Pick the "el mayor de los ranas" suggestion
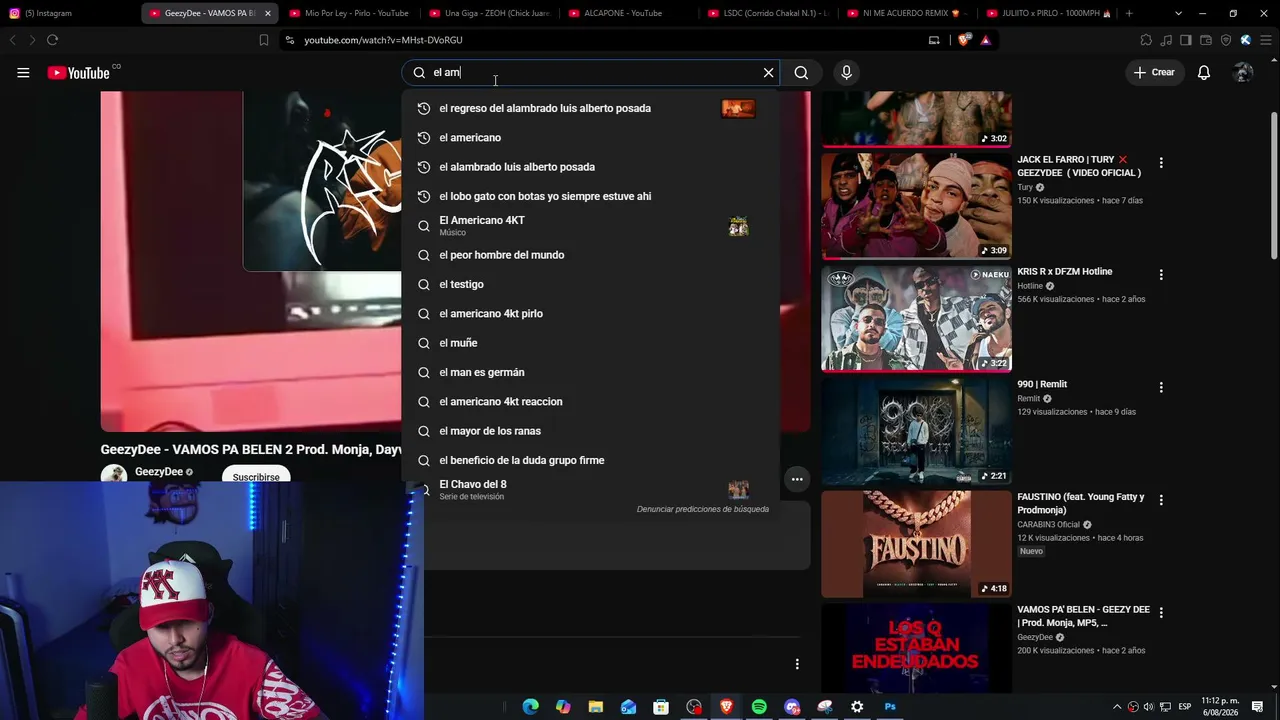 (590, 431)
